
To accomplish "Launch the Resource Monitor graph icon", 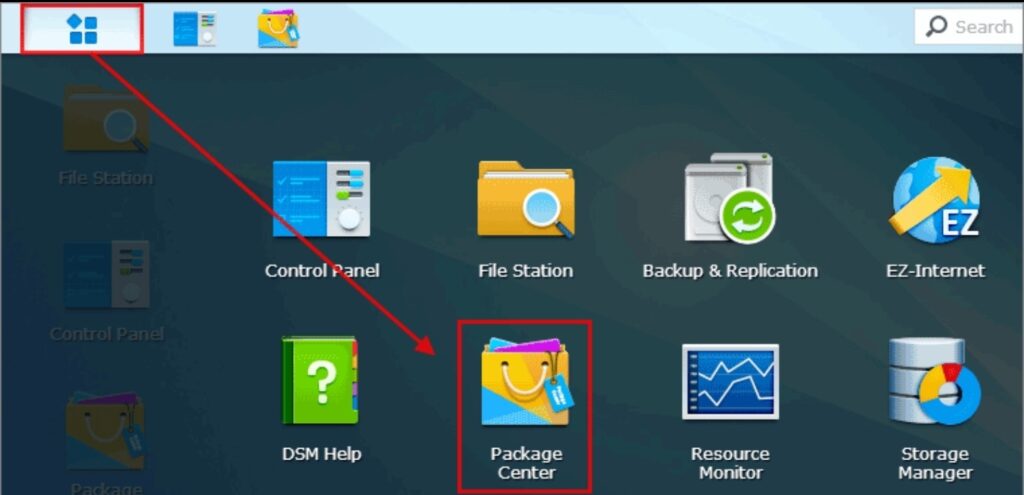I will (x=729, y=382).
